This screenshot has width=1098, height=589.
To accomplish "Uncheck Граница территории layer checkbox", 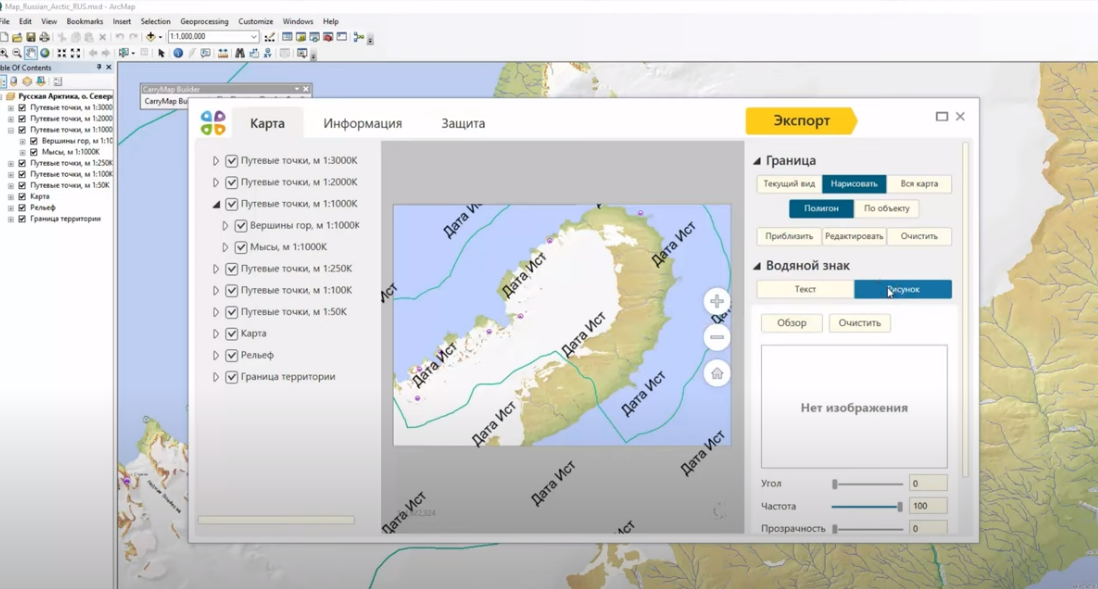I will coord(232,377).
